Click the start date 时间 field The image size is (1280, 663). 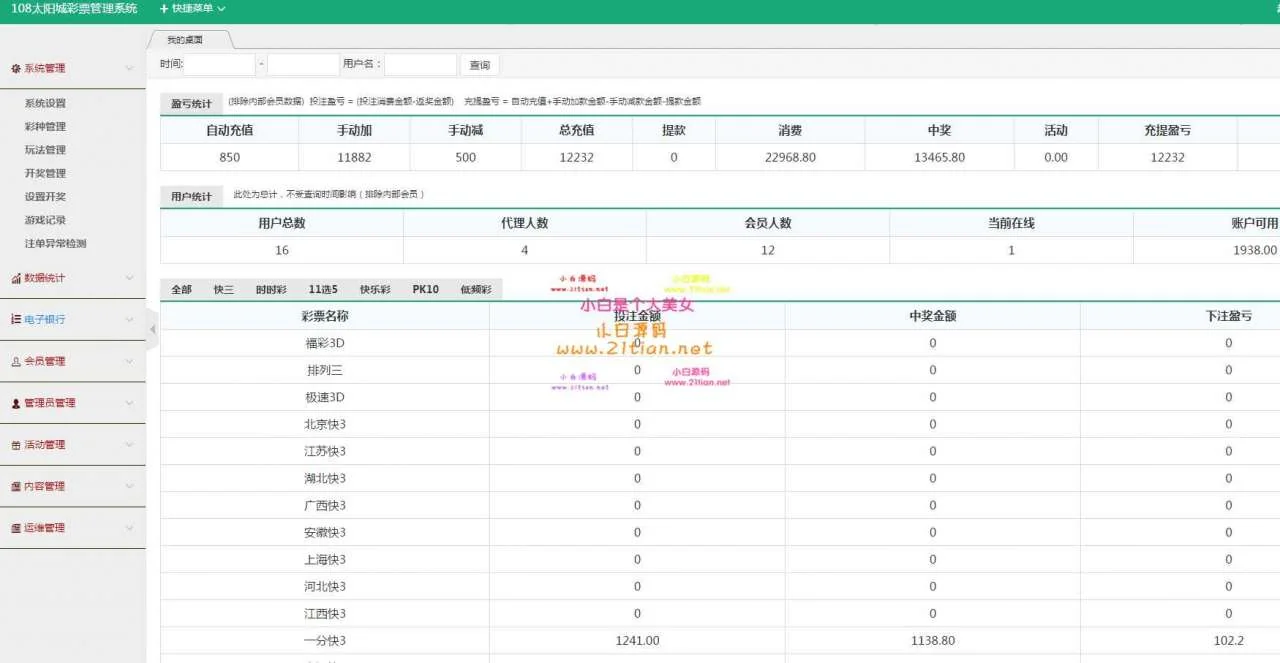point(220,65)
